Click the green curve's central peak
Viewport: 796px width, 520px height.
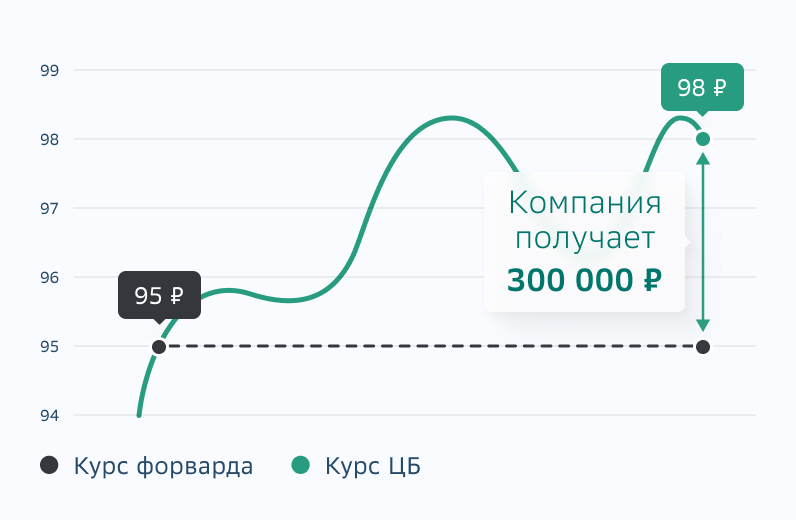point(452,118)
